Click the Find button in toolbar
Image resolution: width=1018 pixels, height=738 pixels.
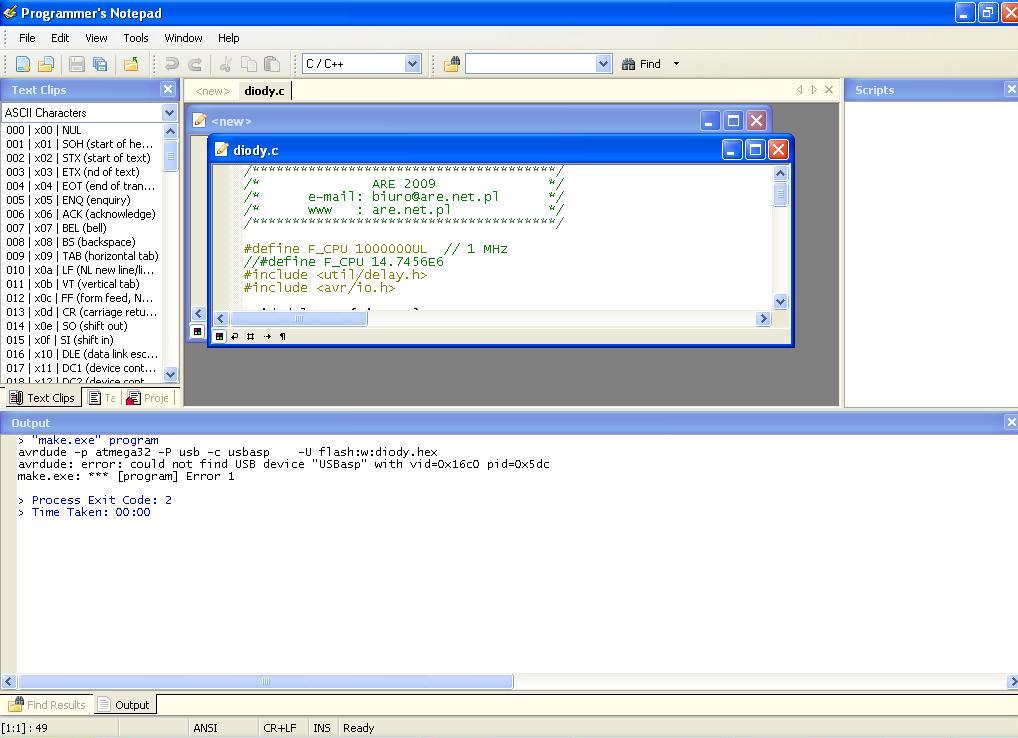641,64
